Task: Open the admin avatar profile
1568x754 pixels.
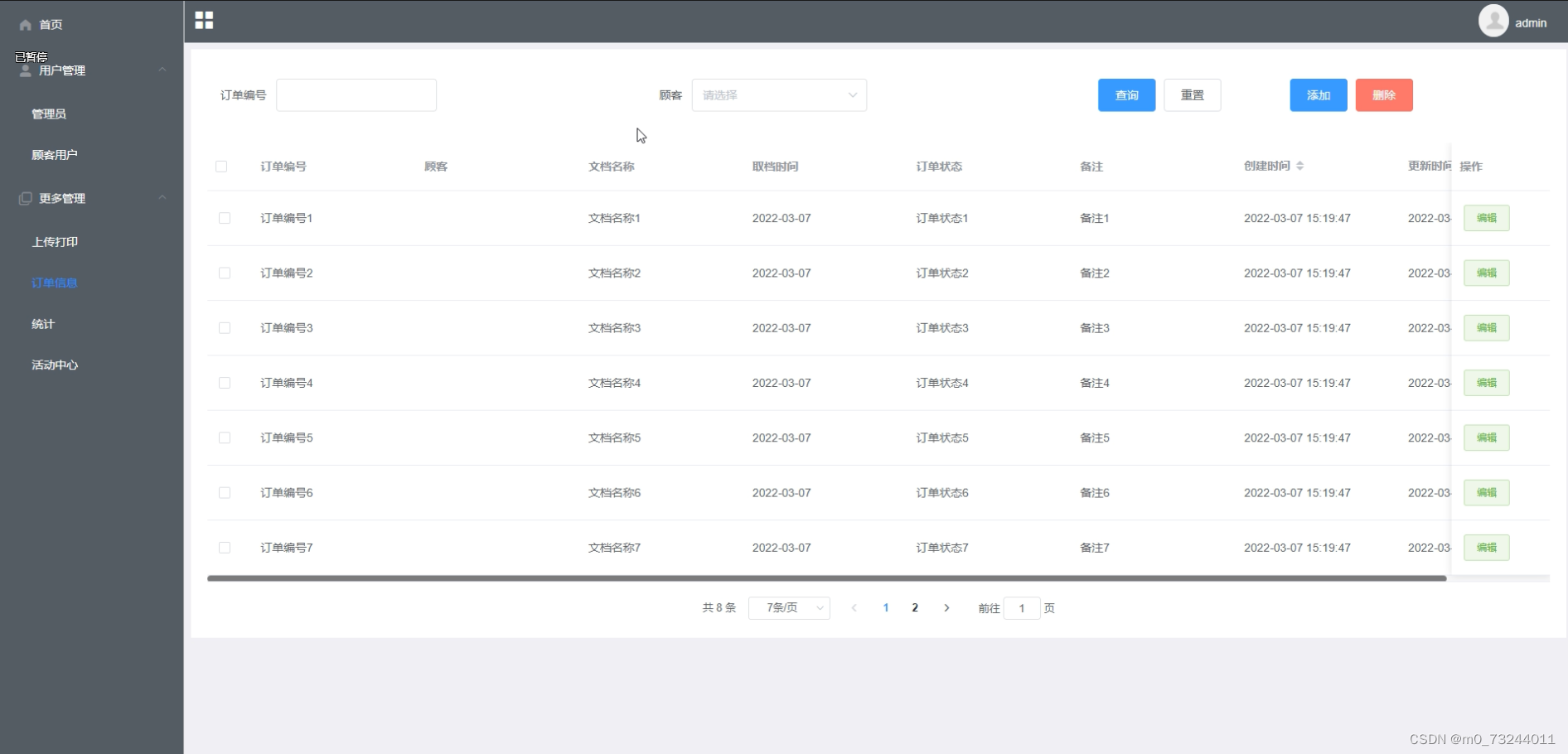Action: [1493, 21]
